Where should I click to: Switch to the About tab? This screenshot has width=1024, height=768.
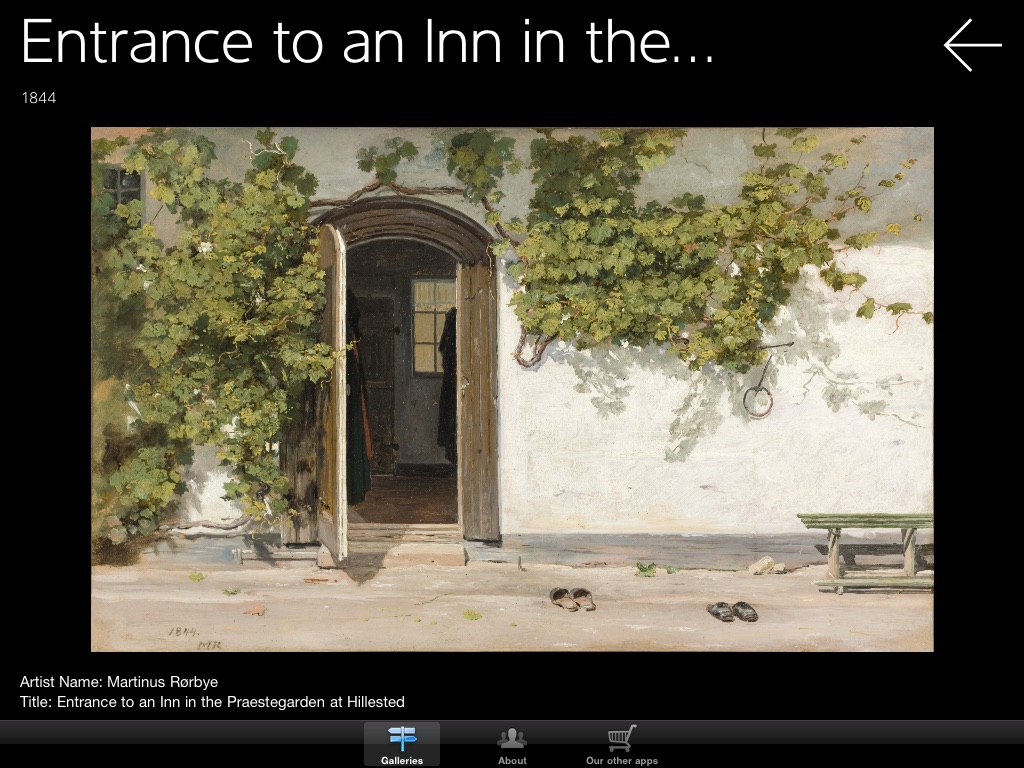tap(512, 744)
